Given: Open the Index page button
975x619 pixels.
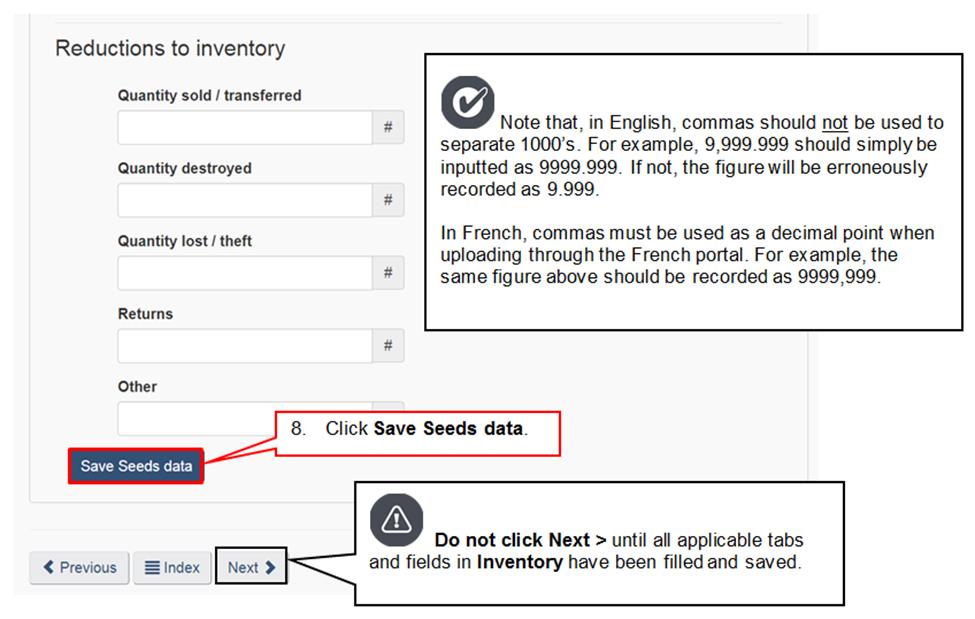Looking at the screenshot, I should [172, 567].
